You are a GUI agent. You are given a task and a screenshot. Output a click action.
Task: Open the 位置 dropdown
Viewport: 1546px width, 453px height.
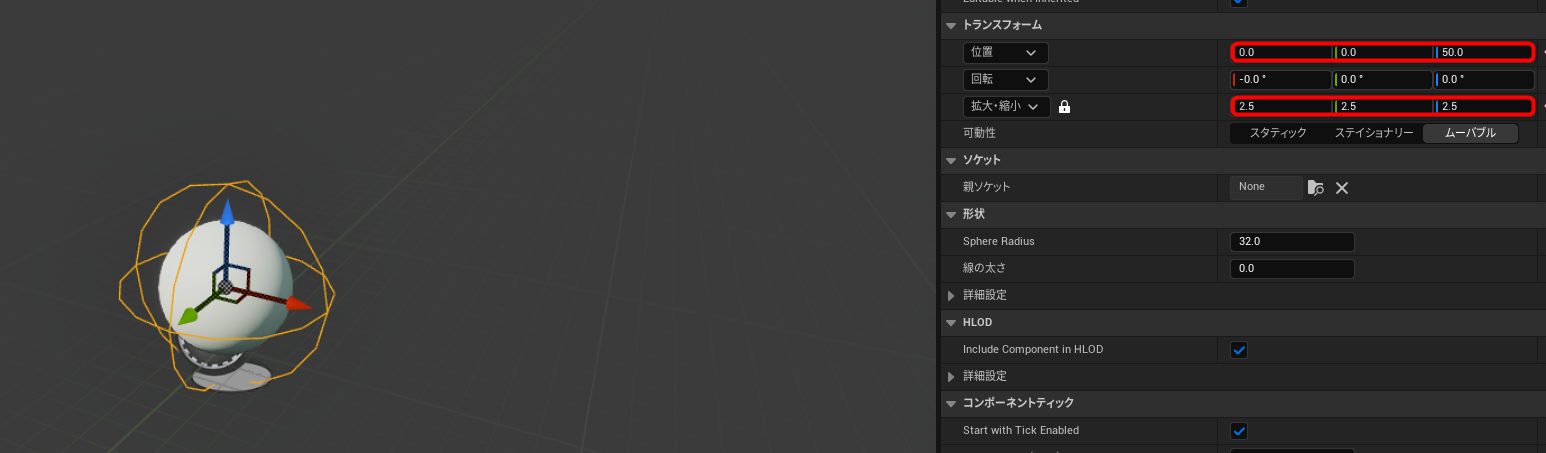(x=1005, y=52)
